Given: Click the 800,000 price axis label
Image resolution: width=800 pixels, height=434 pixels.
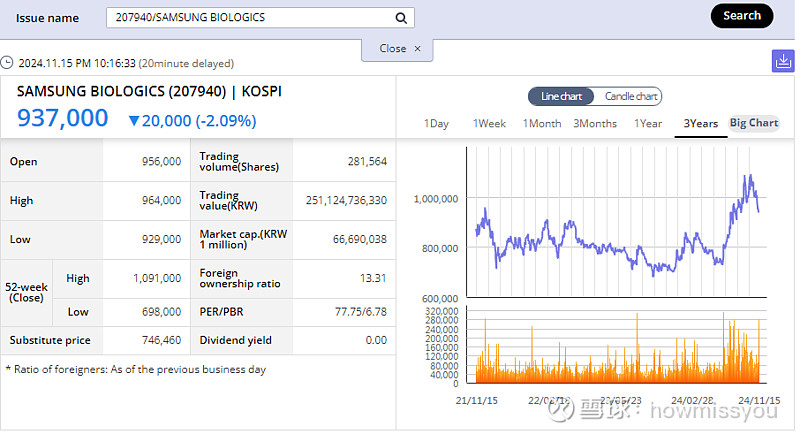Looking at the screenshot, I should pos(440,248).
